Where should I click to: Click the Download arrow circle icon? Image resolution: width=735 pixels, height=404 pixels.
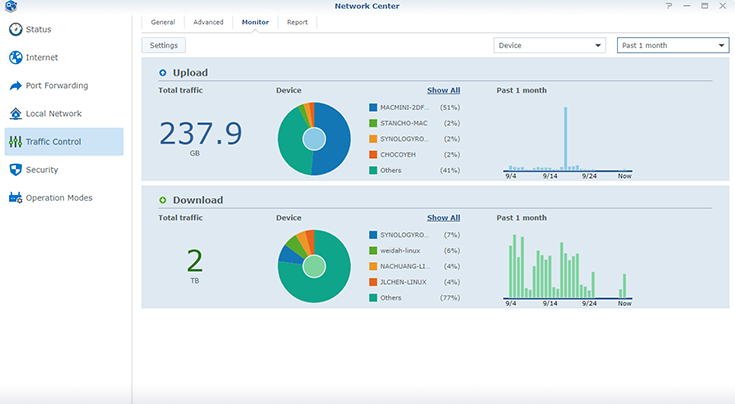[163, 200]
